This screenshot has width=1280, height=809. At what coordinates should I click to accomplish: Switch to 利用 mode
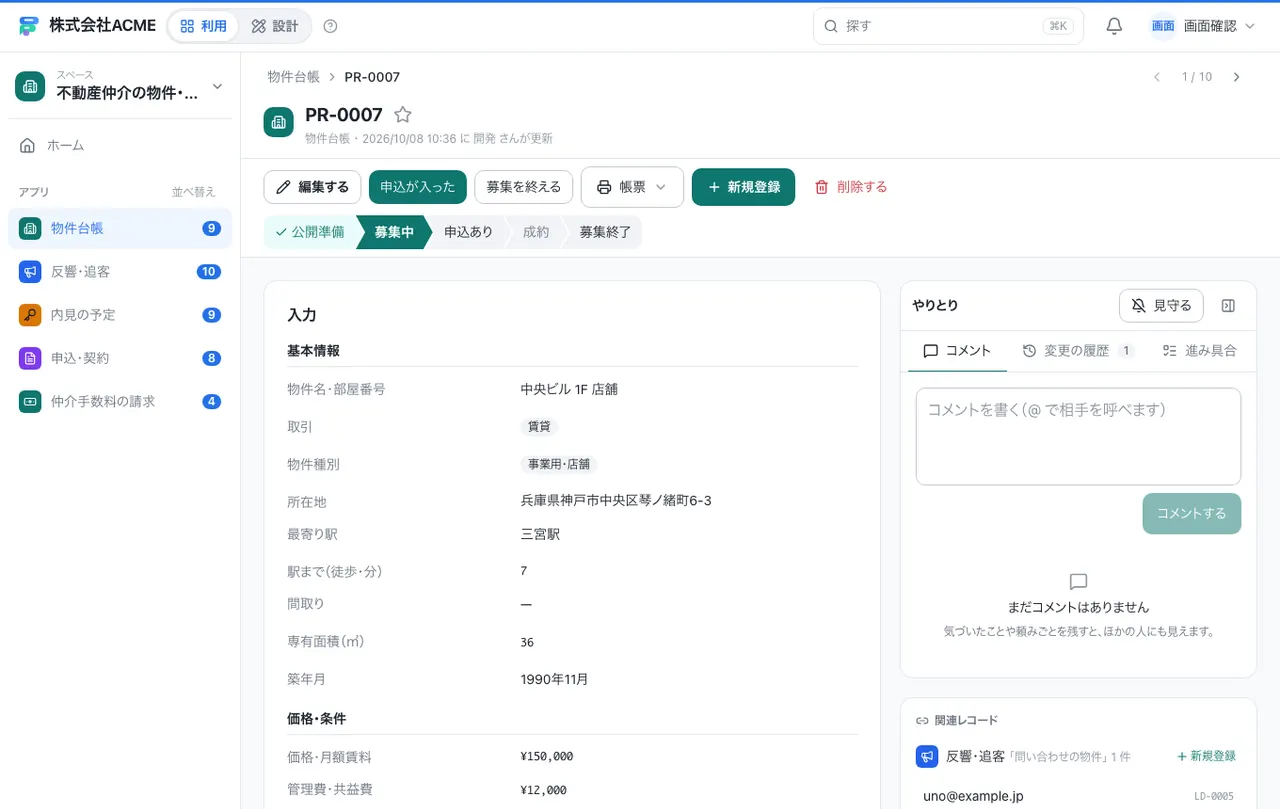(x=204, y=26)
